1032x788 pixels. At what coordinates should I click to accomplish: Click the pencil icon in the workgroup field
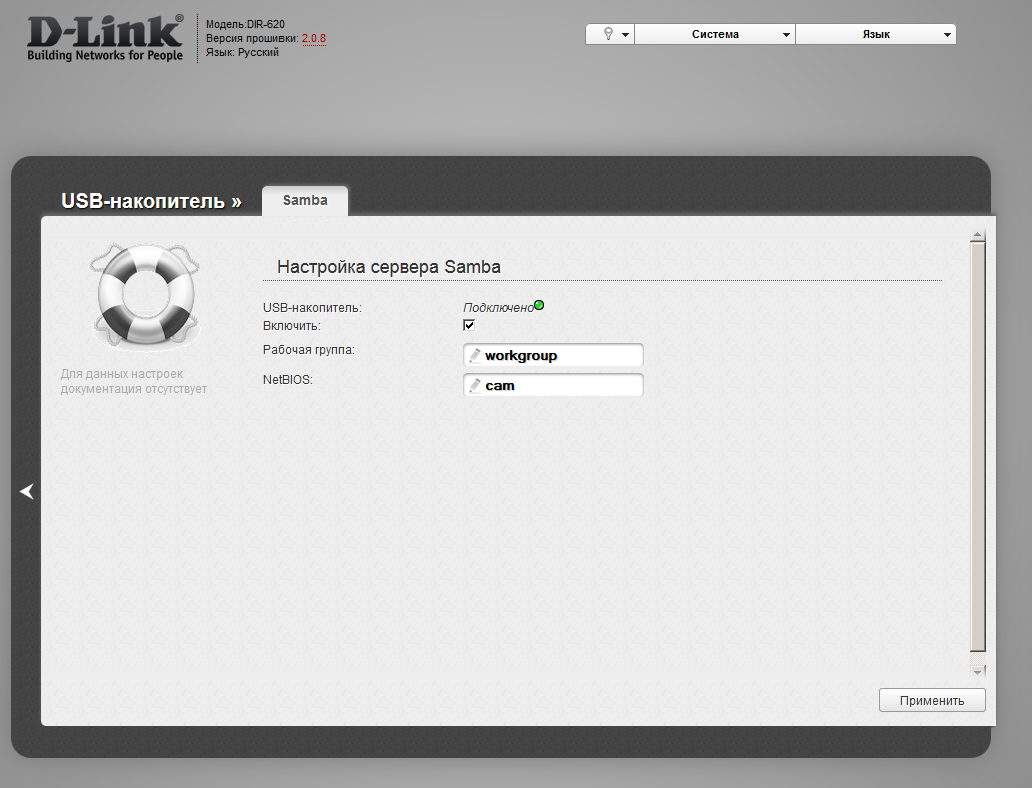coord(475,356)
